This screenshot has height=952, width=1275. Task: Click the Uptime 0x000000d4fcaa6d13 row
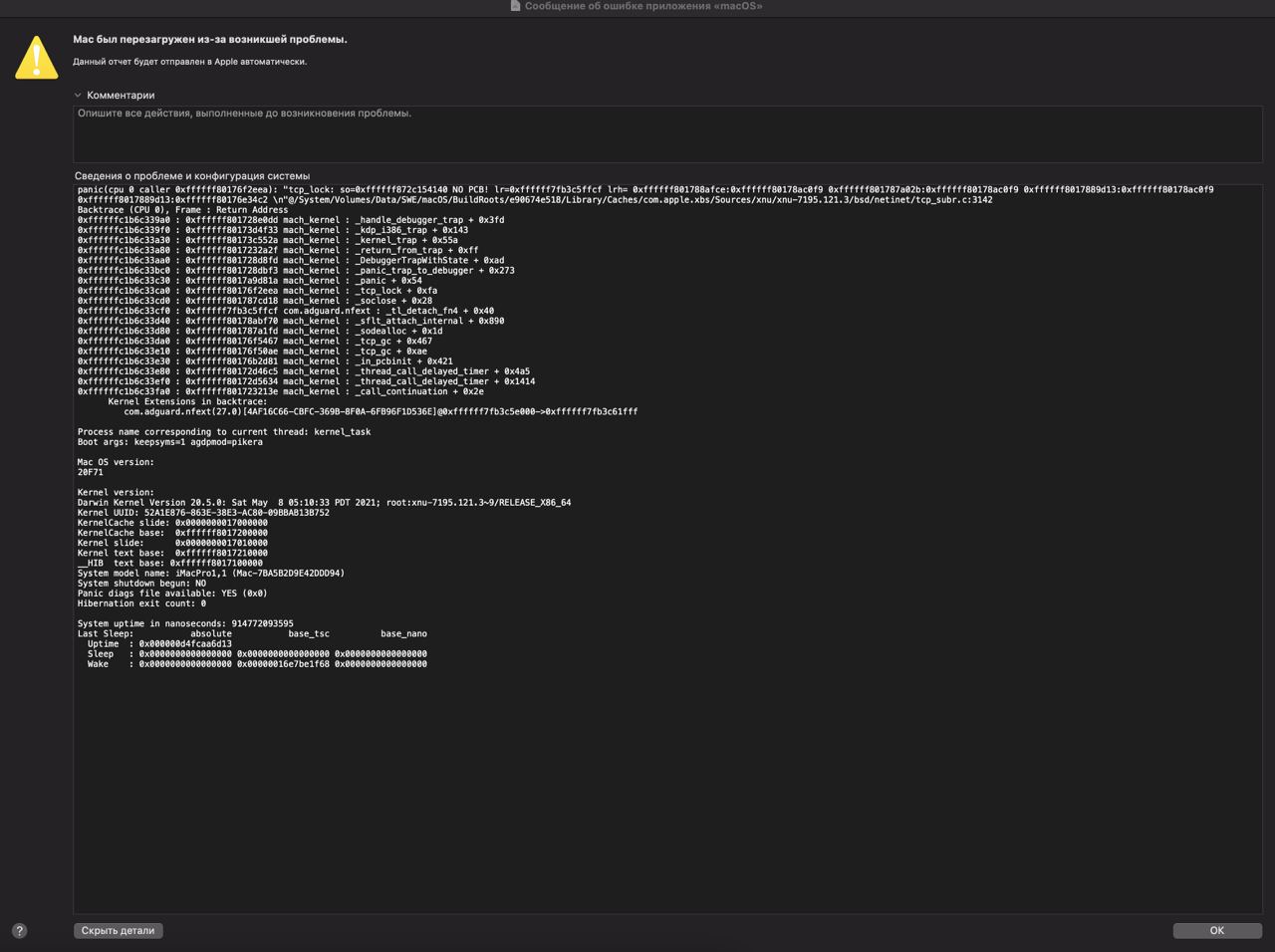pyautogui.click(x=159, y=644)
